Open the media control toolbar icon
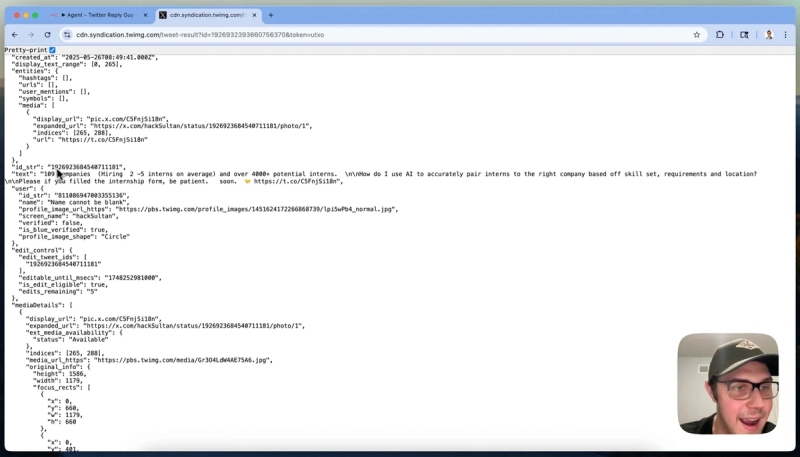This screenshot has height=457, width=800. tap(744, 35)
